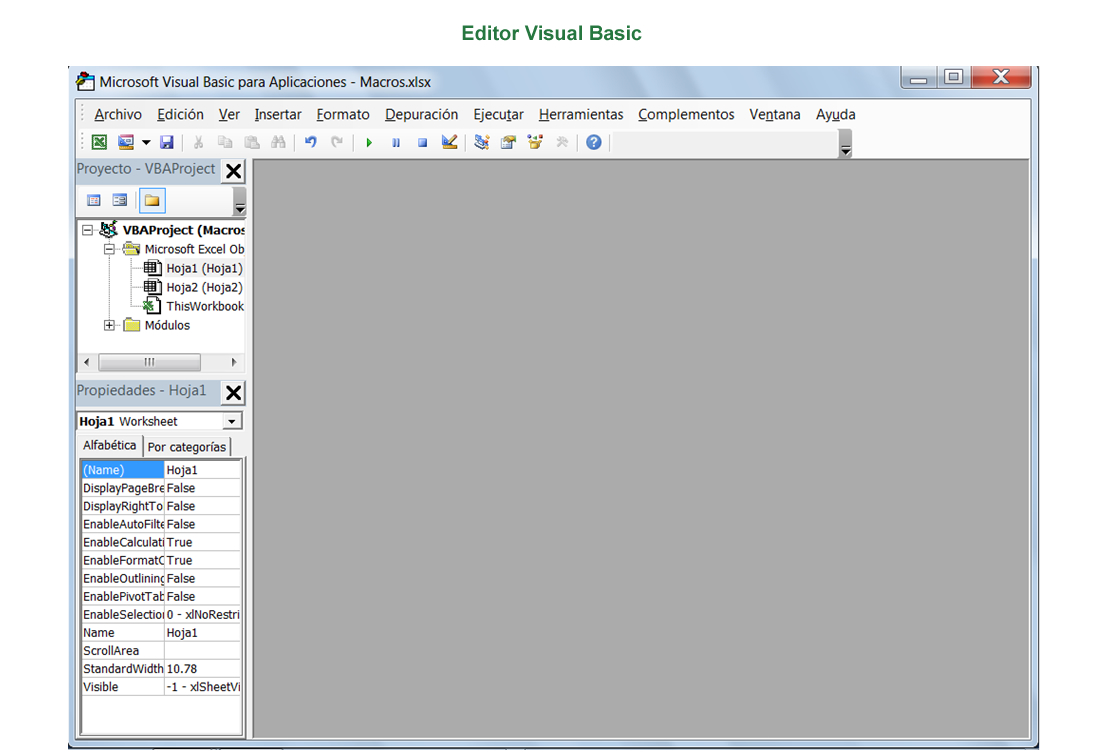Click the True value of EnableCalculation
The image size is (1100, 753).
[x=203, y=542]
